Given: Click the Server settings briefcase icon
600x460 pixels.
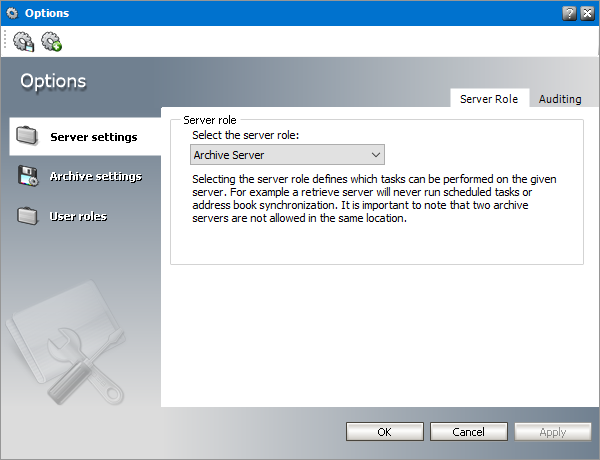Looking at the screenshot, I should click(27, 136).
